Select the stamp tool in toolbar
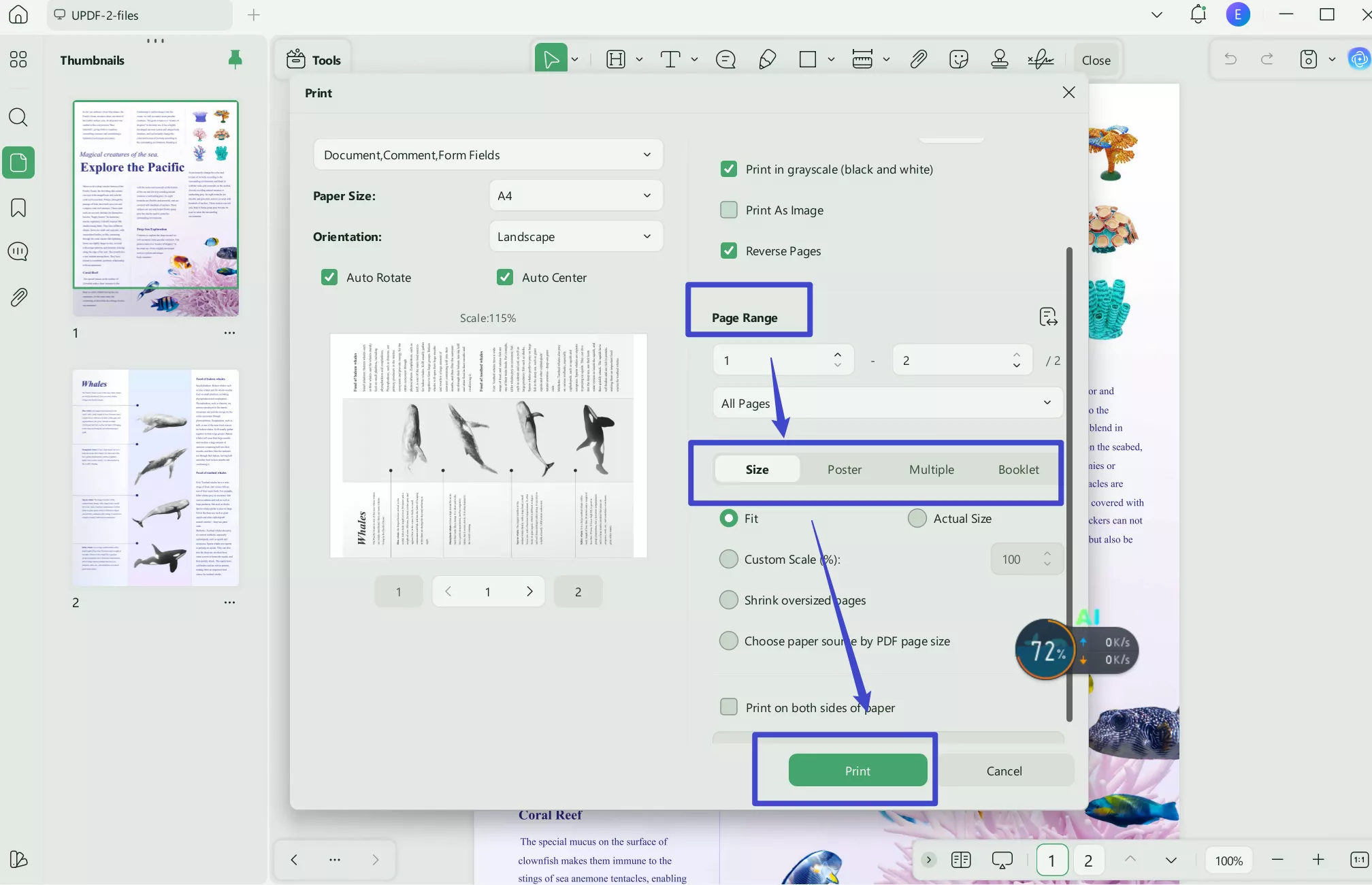 (999, 60)
